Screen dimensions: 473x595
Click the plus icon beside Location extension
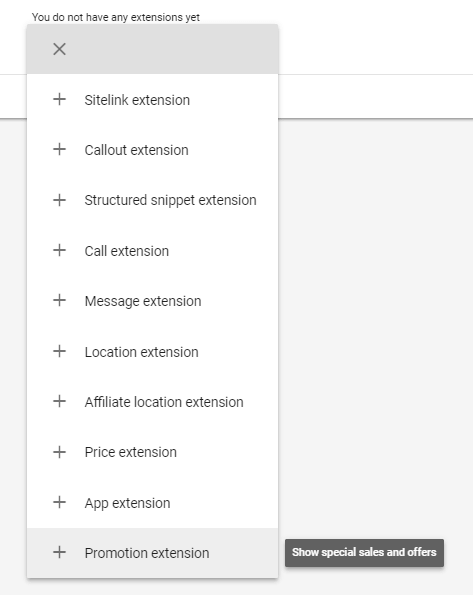click(x=59, y=351)
